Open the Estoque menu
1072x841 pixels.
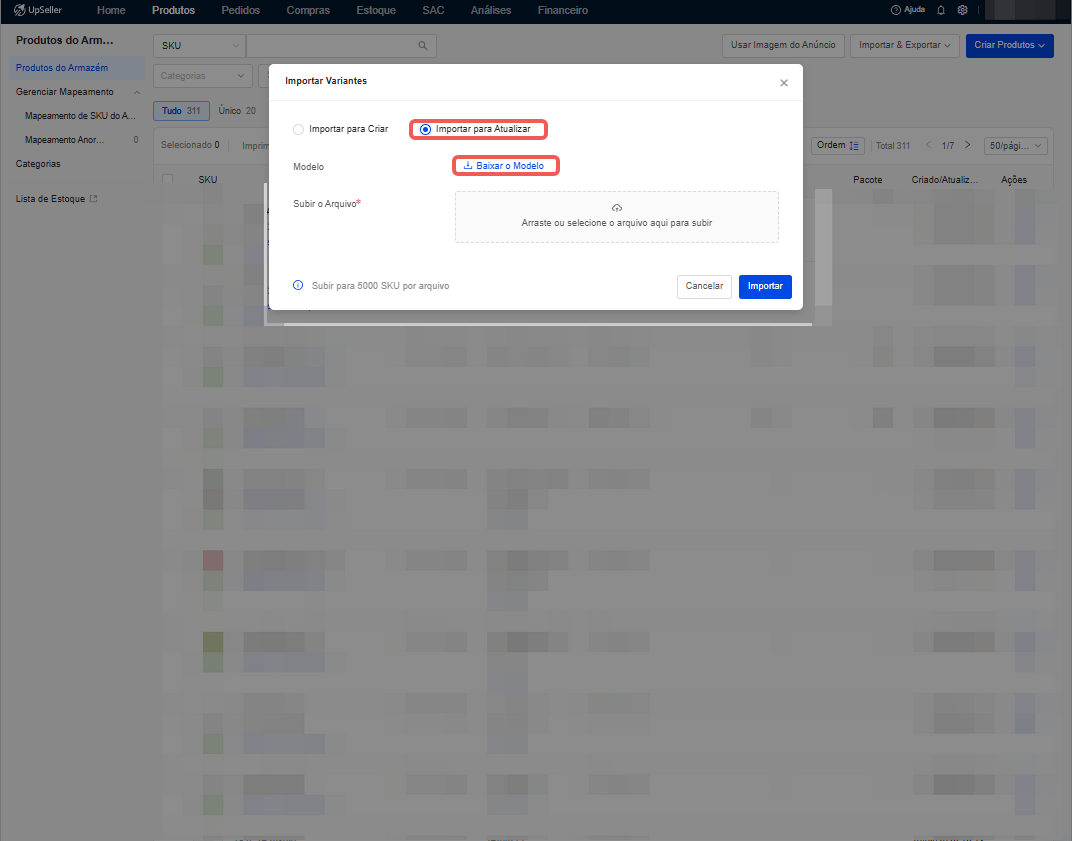376,10
